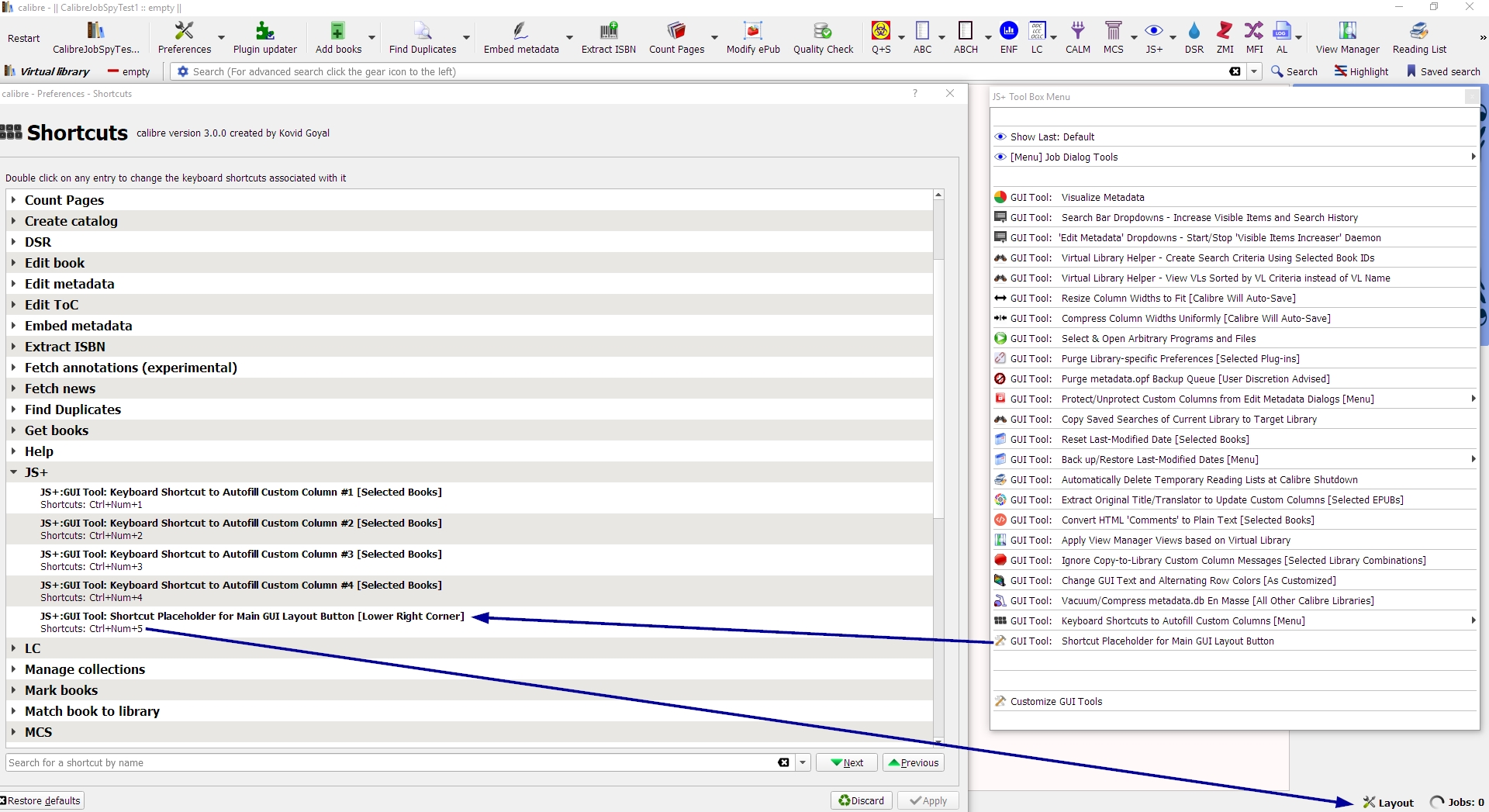This screenshot has height=812, width=1489.
Task: Click the MCS toolbar icon
Action: tap(1114, 37)
